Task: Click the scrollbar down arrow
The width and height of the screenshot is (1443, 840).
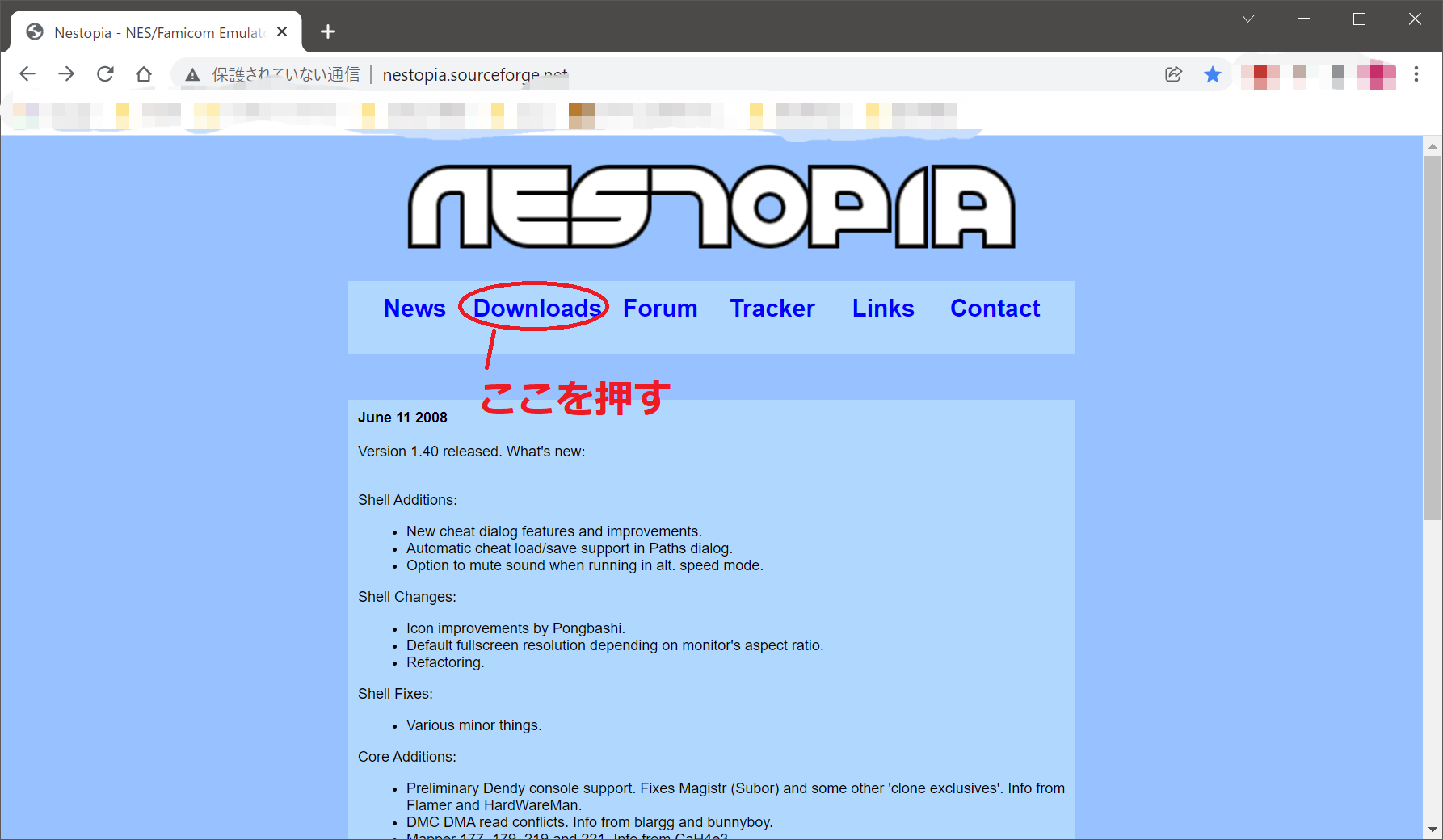Action: coord(1432,829)
